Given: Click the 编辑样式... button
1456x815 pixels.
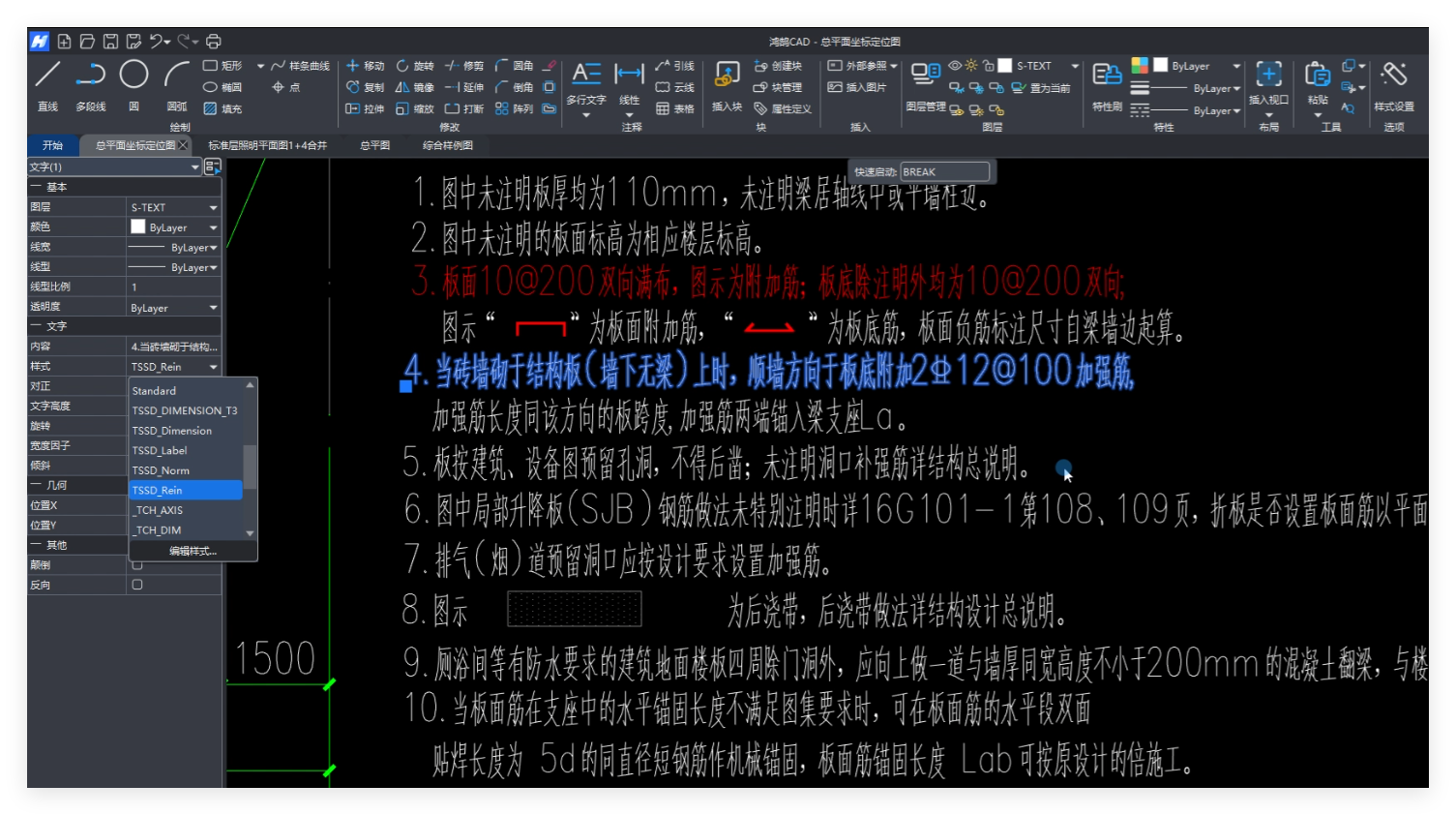Looking at the screenshot, I should click(x=193, y=551).
